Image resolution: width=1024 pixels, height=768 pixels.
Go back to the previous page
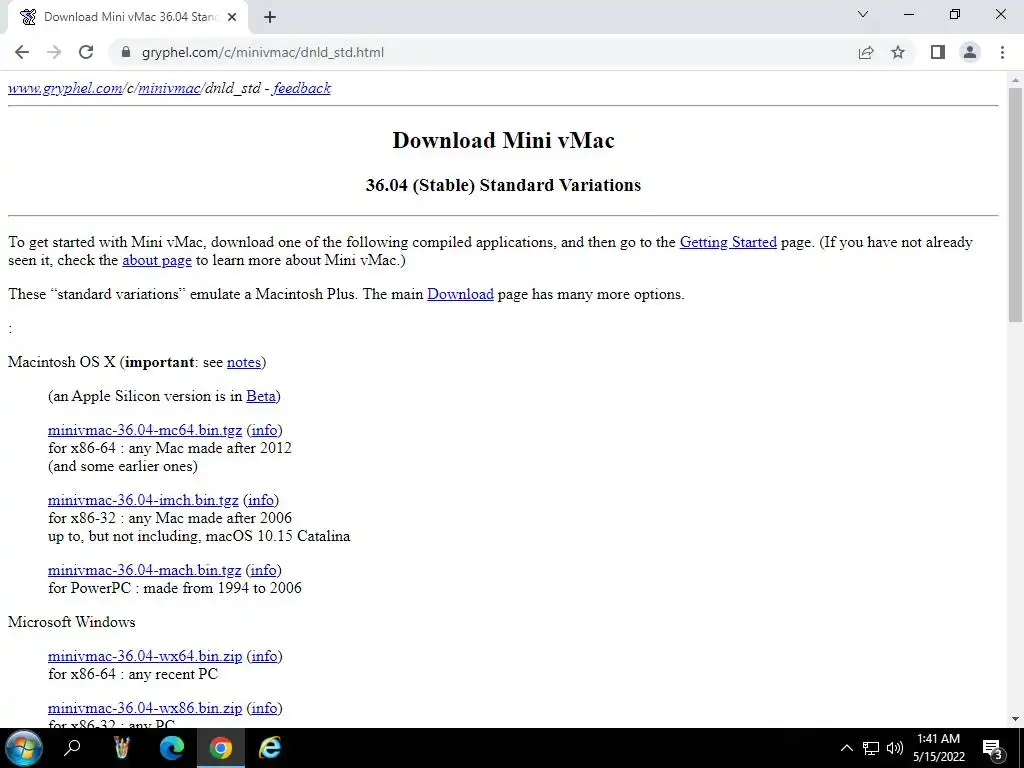click(22, 52)
